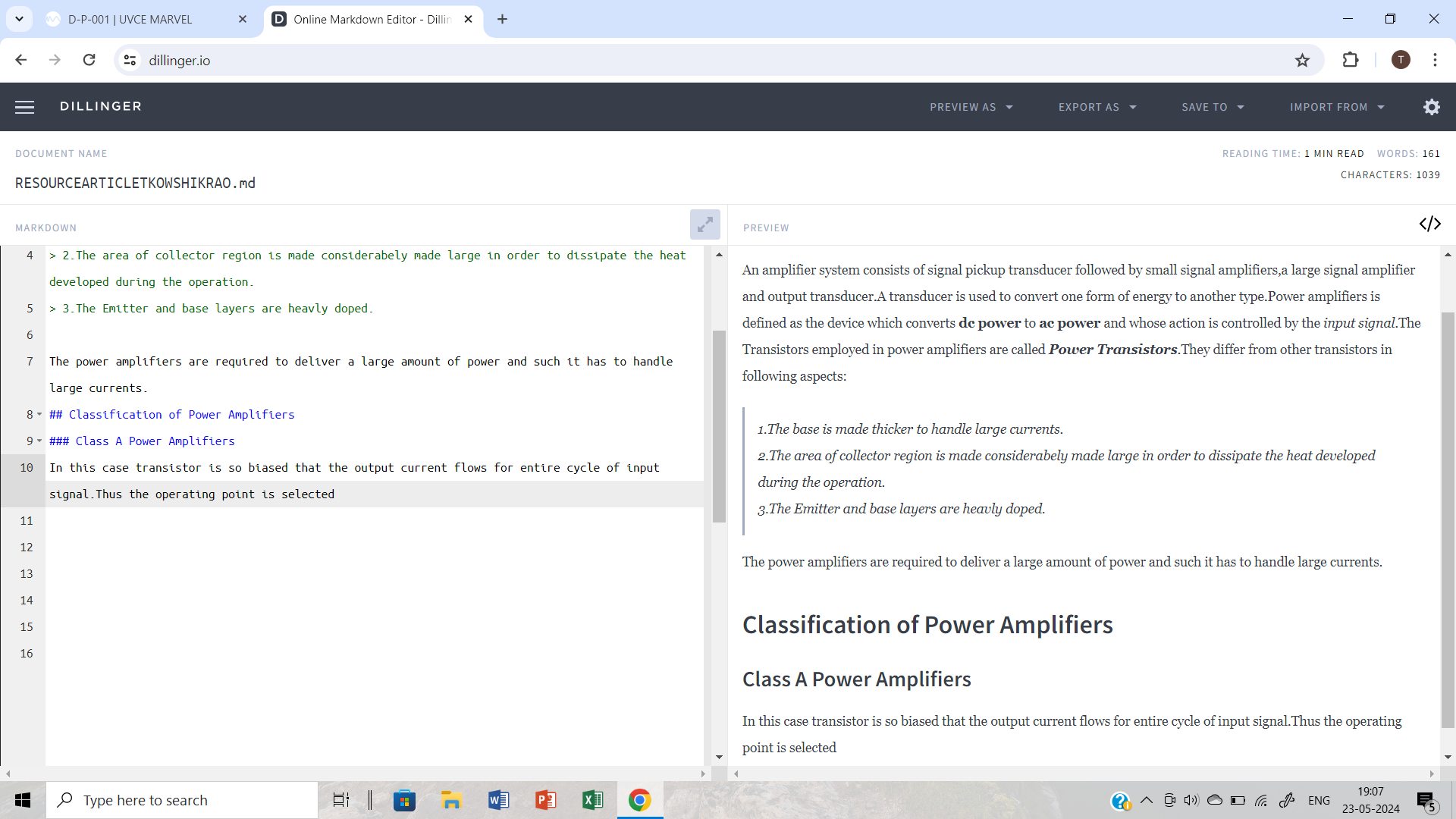Open the clock and date flyout
This screenshot has height=819, width=1456.
click(x=1370, y=800)
